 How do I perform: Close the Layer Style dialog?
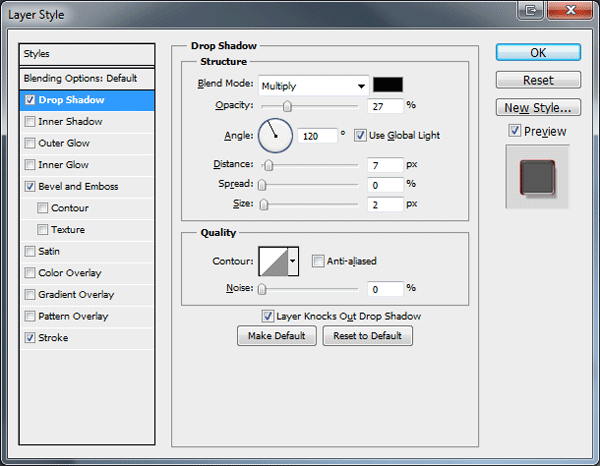point(570,10)
